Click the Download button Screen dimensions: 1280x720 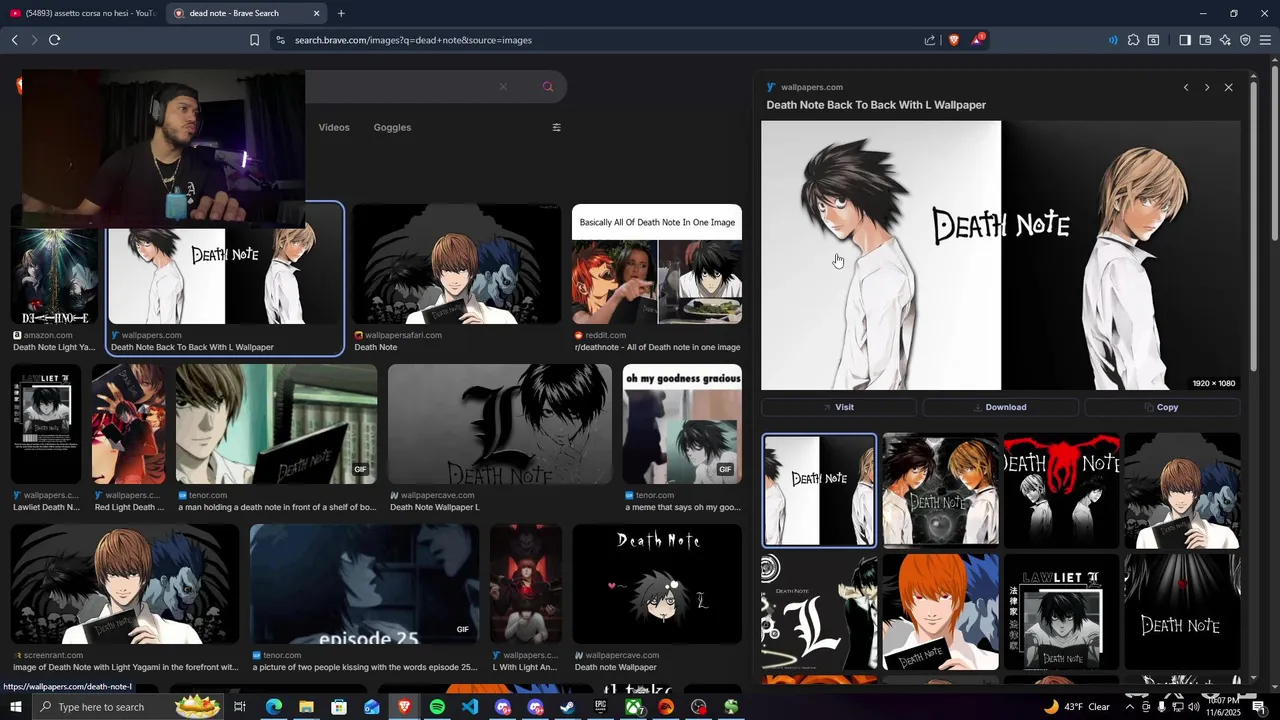pyautogui.click(x=1000, y=407)
